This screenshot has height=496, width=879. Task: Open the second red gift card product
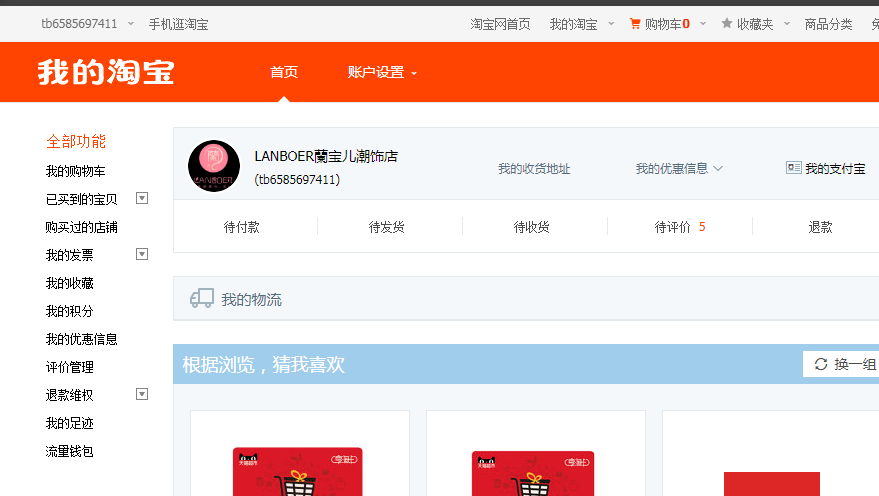(533, 474)
